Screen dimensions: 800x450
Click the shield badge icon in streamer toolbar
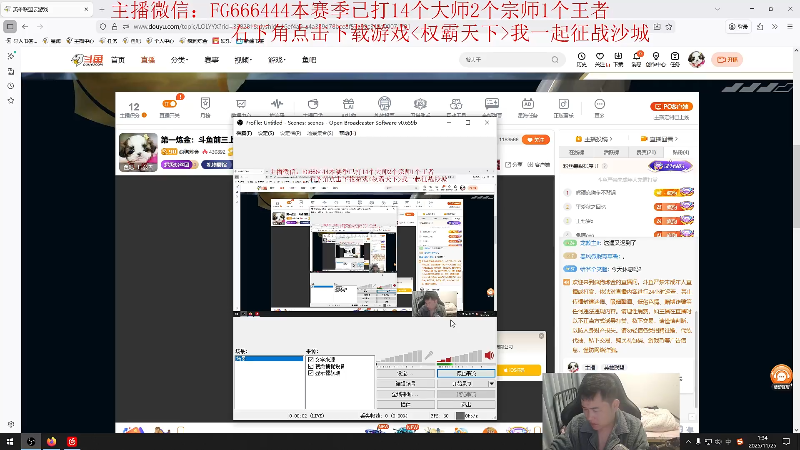click(205, 104)
